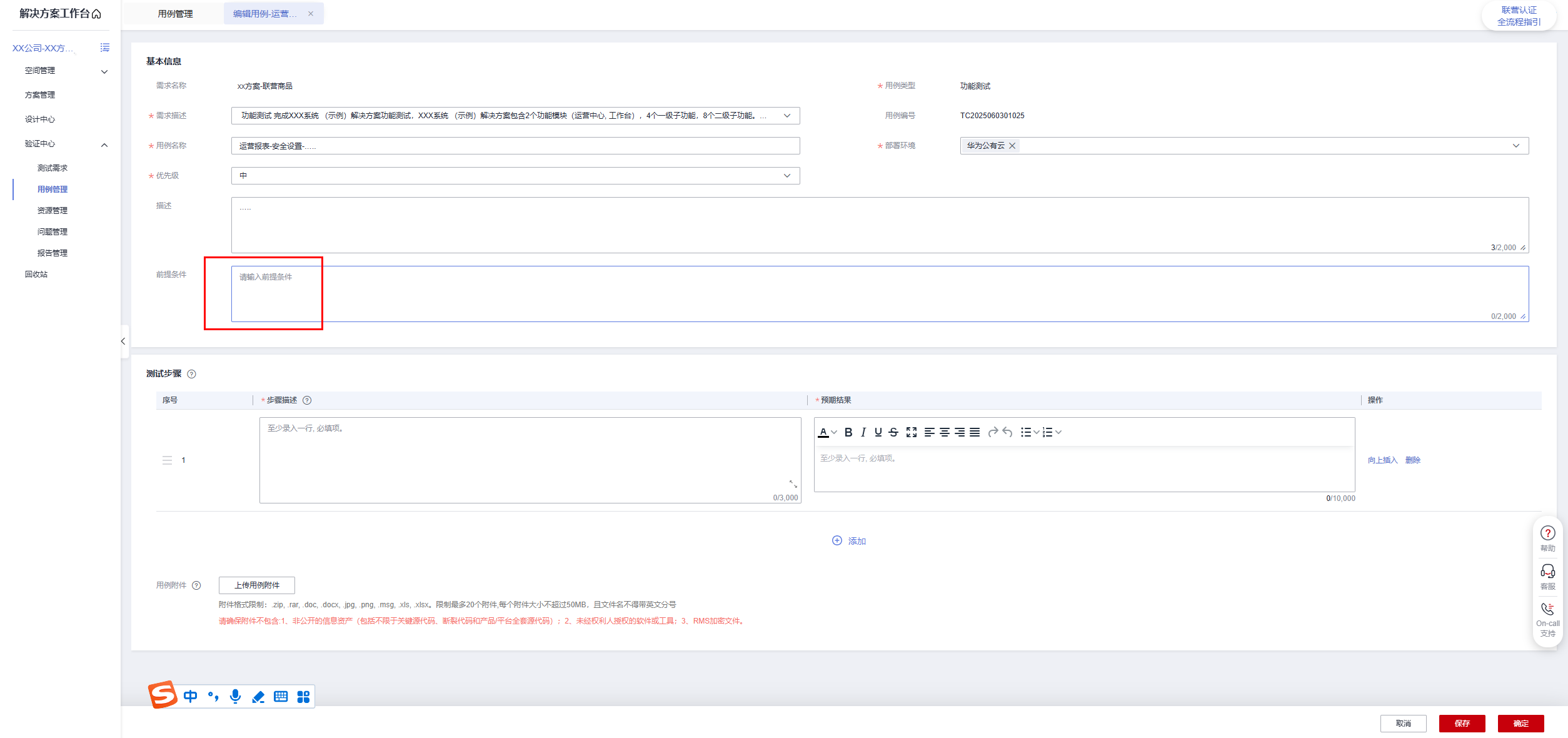Toggle strikethrough in the 预期结果 editor
1568x738 pixels.
point(893,432)
